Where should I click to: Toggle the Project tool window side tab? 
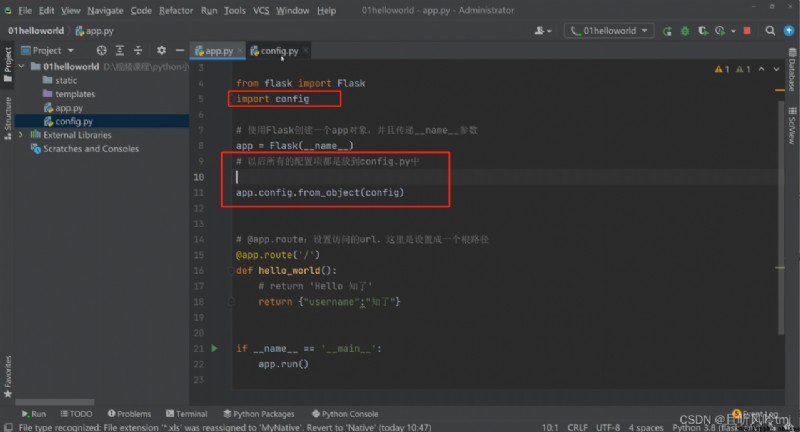point(8,64)
